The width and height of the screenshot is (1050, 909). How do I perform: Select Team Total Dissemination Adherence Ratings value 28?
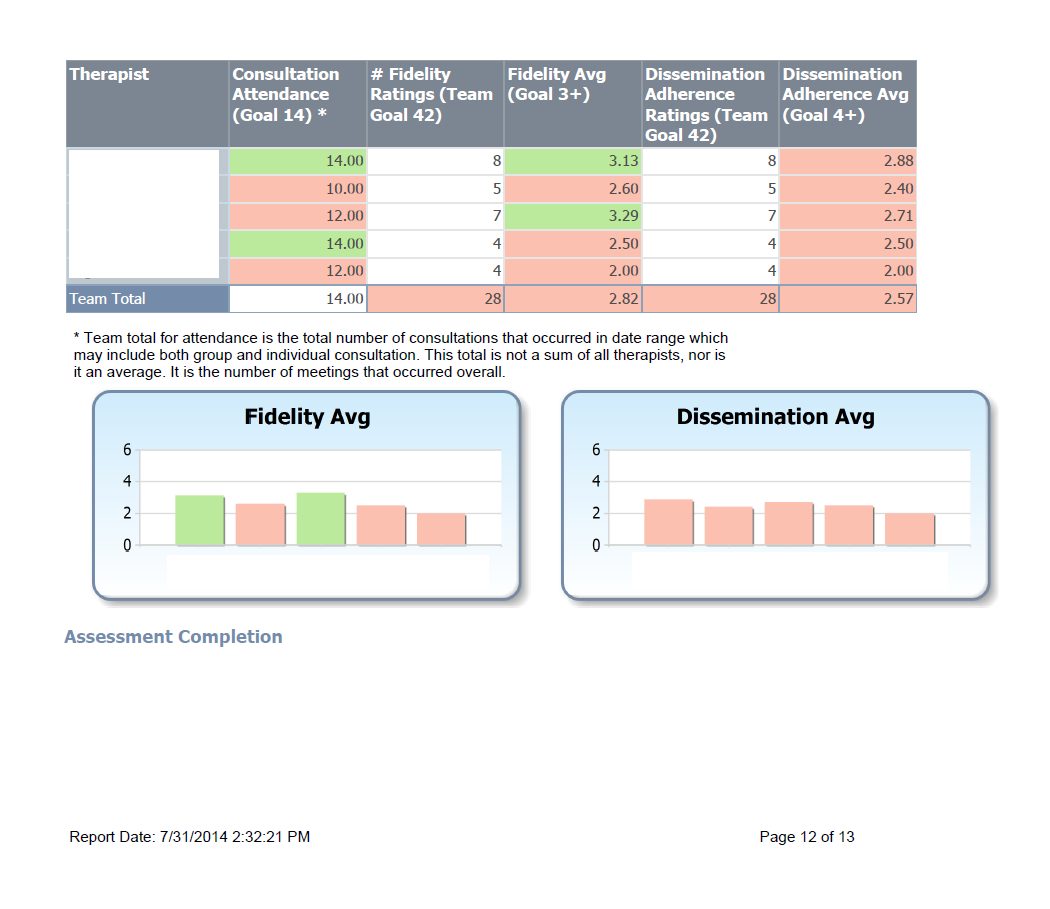(710, 299)
